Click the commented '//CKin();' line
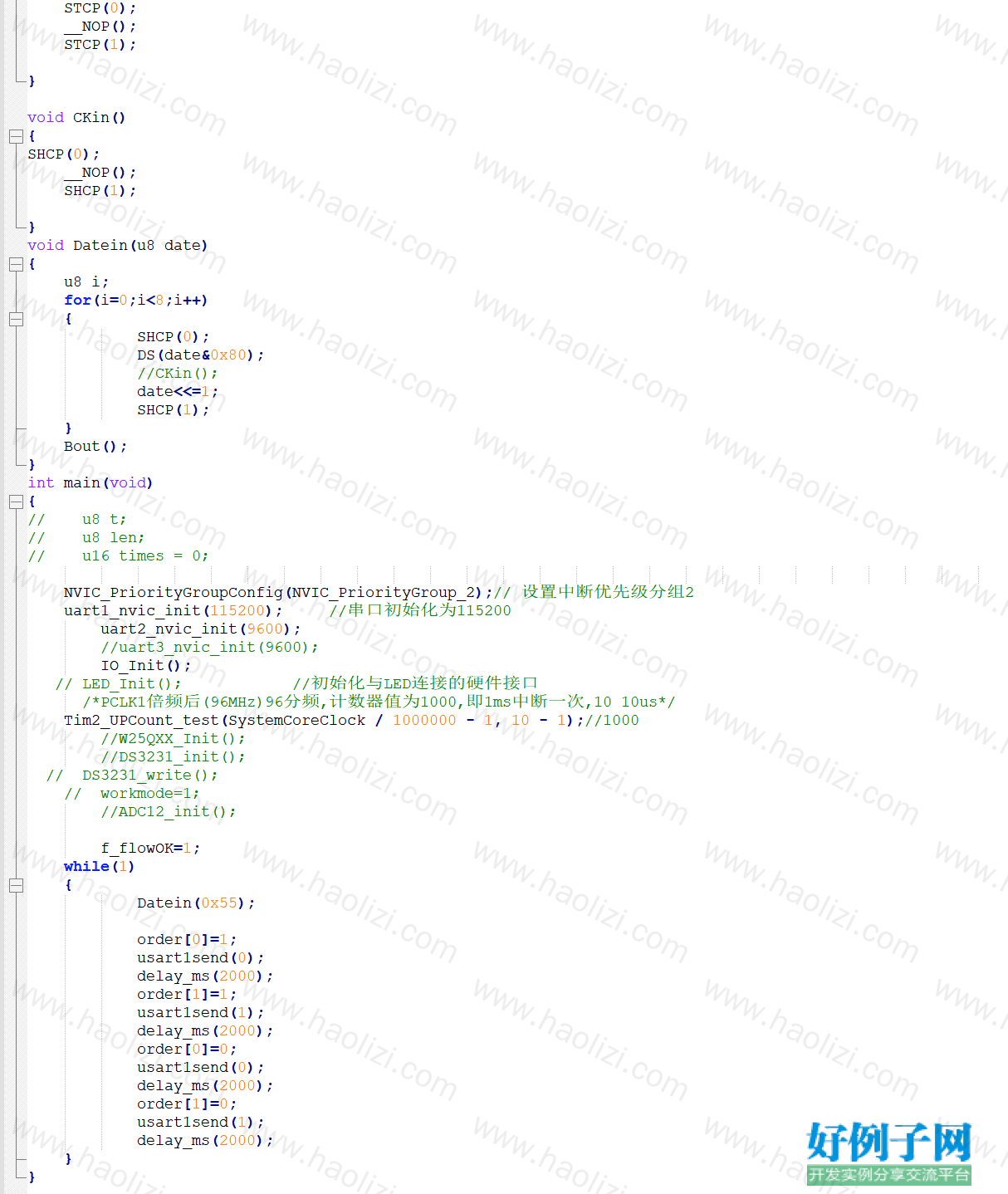The height and width of the screenshot is (1194, 1008). tap(177, 374)
